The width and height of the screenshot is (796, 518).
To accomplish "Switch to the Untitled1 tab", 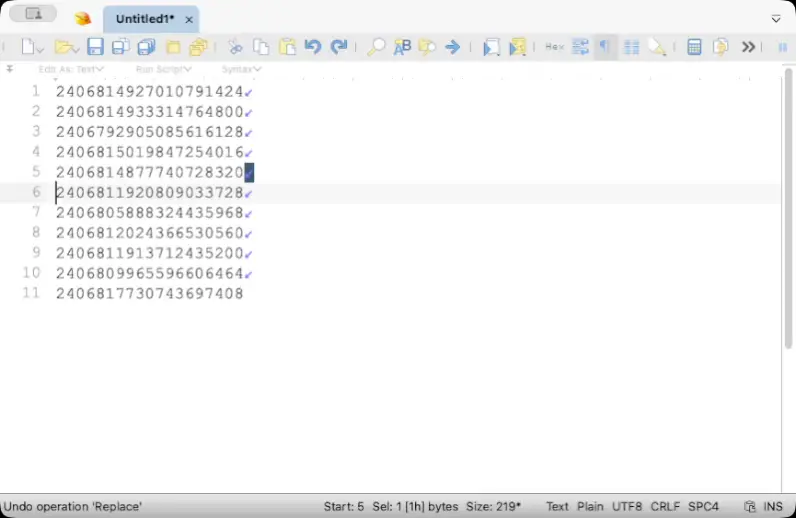I will click(x=144, y=19).
